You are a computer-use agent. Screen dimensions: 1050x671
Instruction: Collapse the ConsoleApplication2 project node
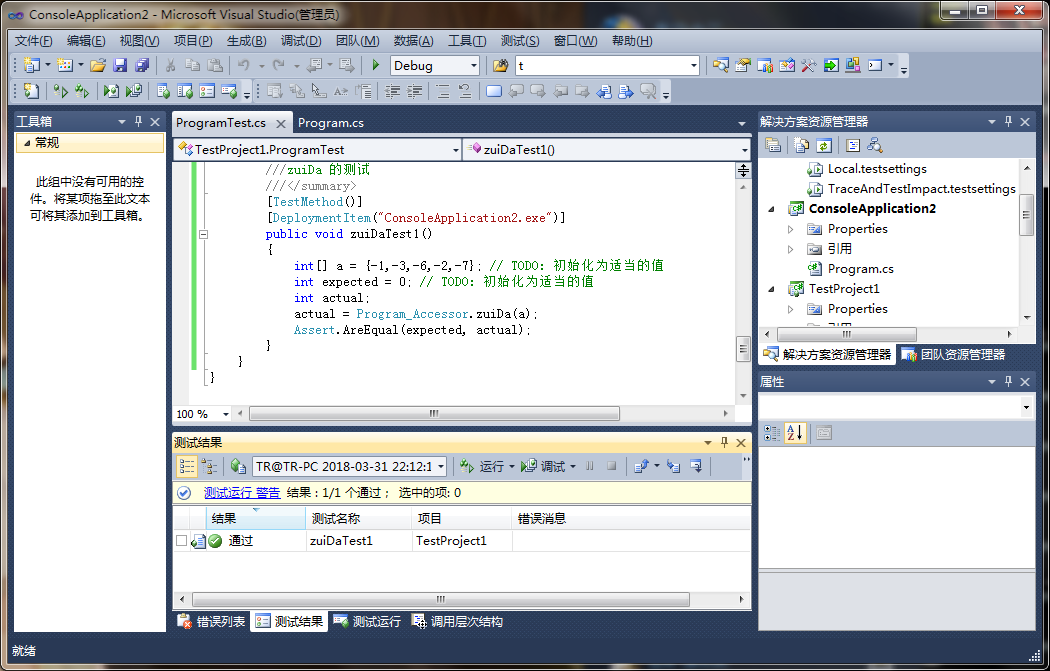tap(771, 209)
